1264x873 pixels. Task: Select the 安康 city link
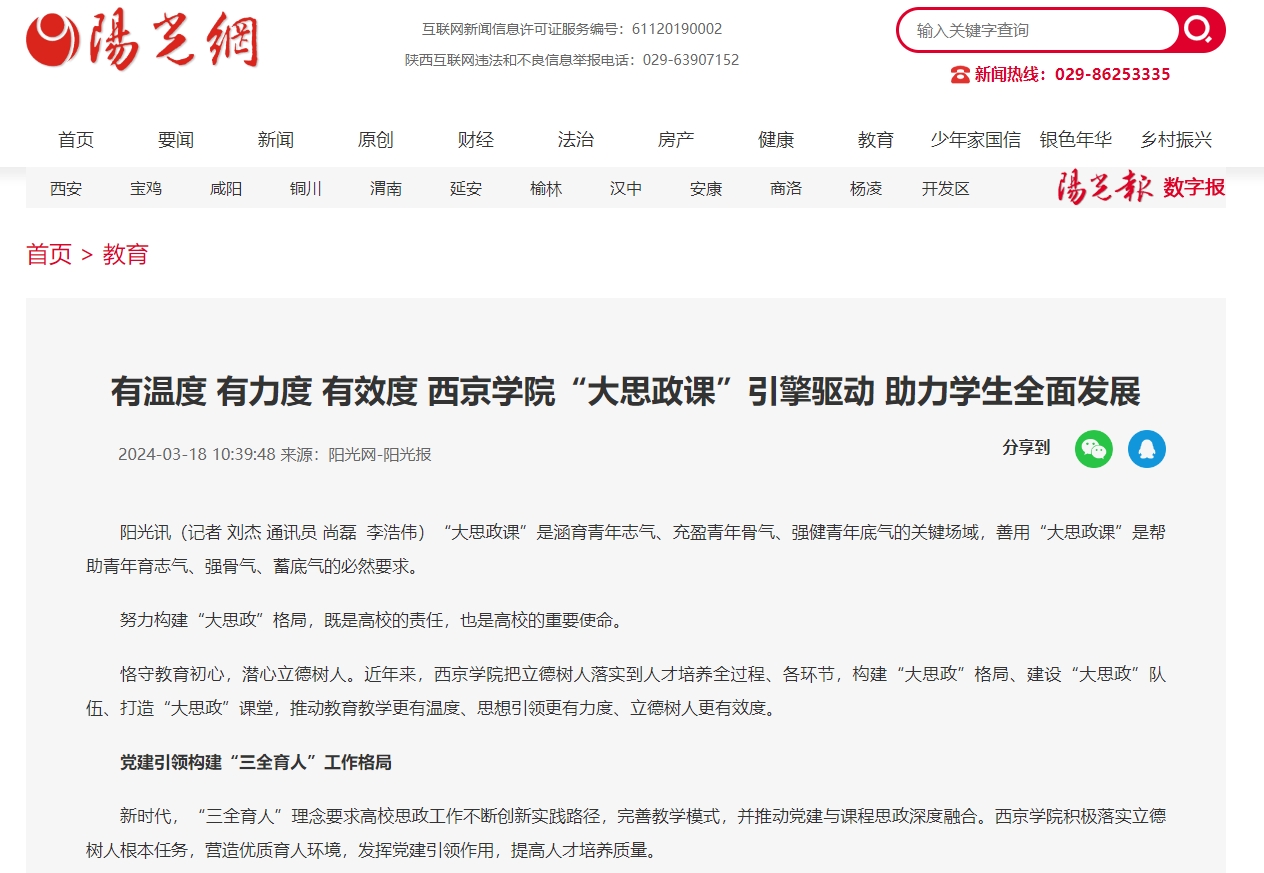coord(706,188)
